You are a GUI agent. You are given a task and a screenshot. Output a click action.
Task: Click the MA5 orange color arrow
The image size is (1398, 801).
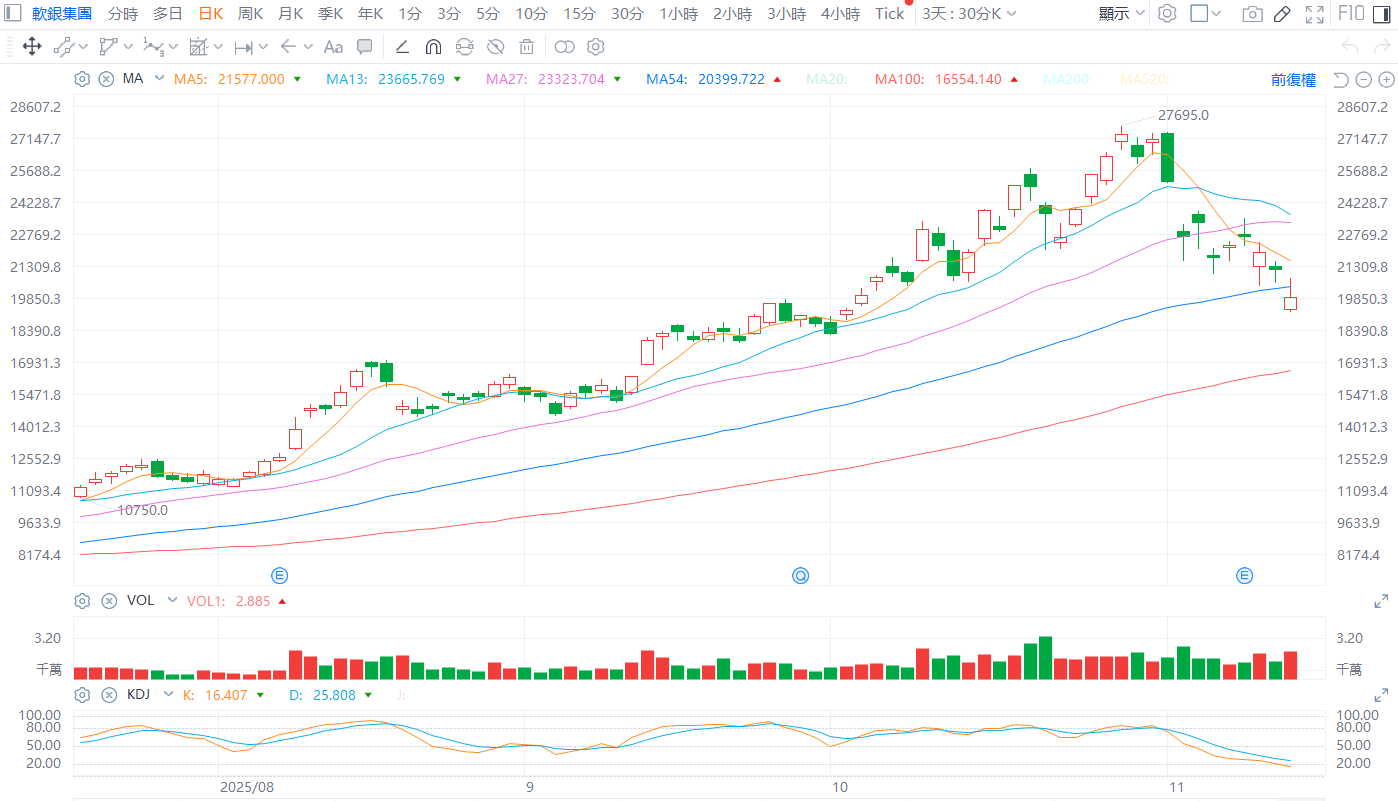(x=297, y=79)
